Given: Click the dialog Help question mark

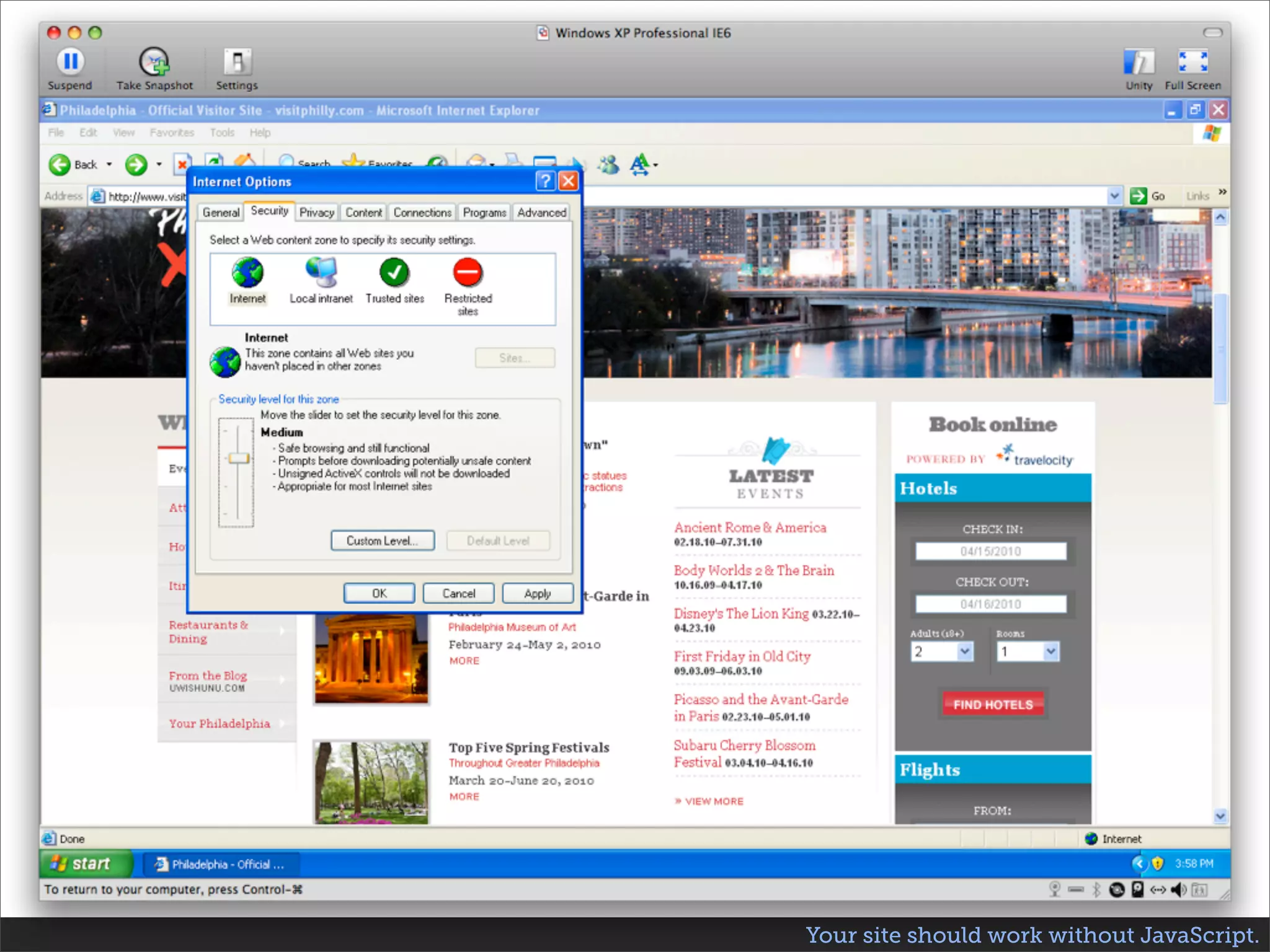Looking at the screenshot, I should tap(545, 181).
